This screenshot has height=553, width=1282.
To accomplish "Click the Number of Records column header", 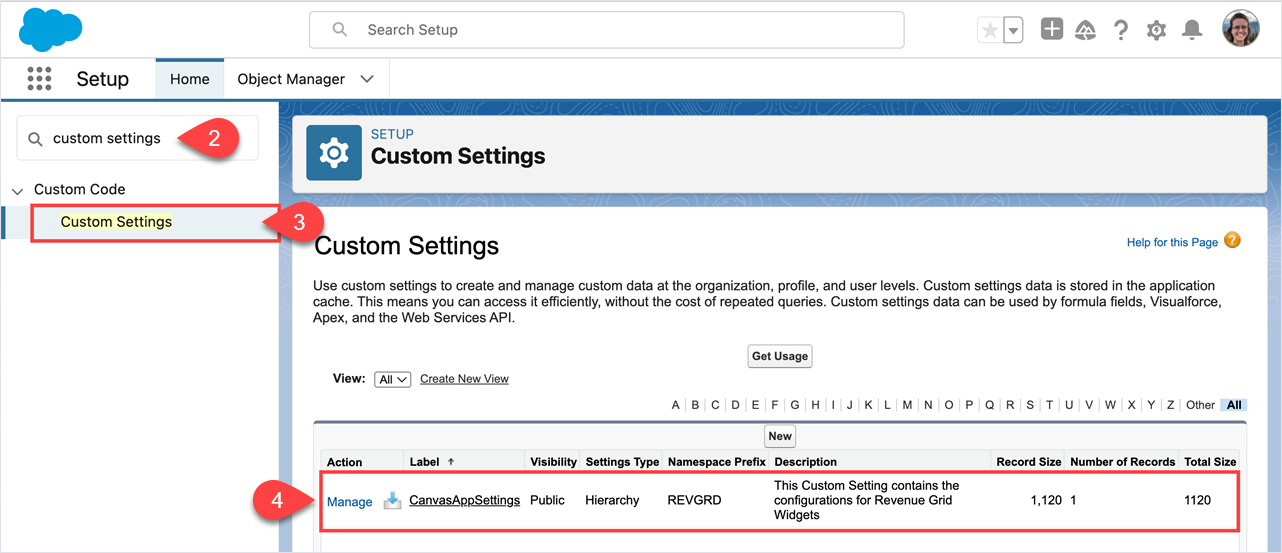I will (1122, 462).
